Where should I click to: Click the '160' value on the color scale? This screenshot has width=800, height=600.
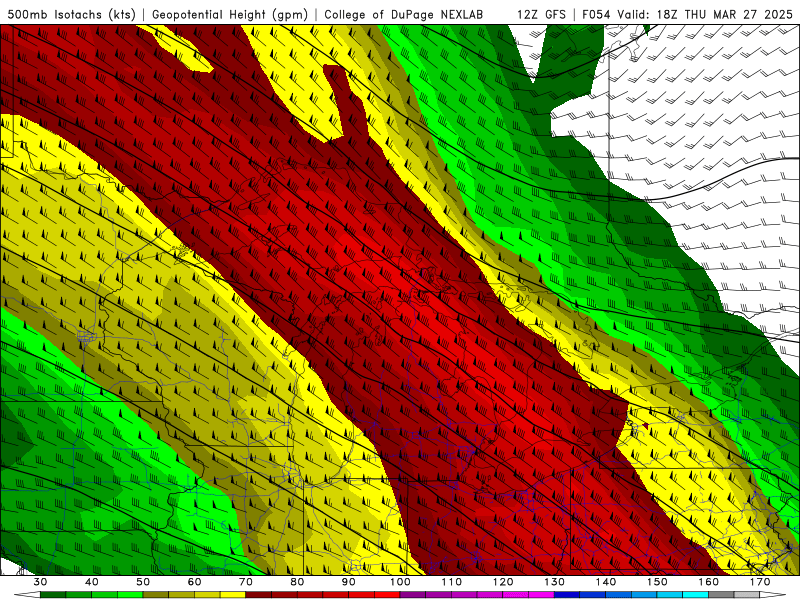pyautogui.click(x=709, y=582)
